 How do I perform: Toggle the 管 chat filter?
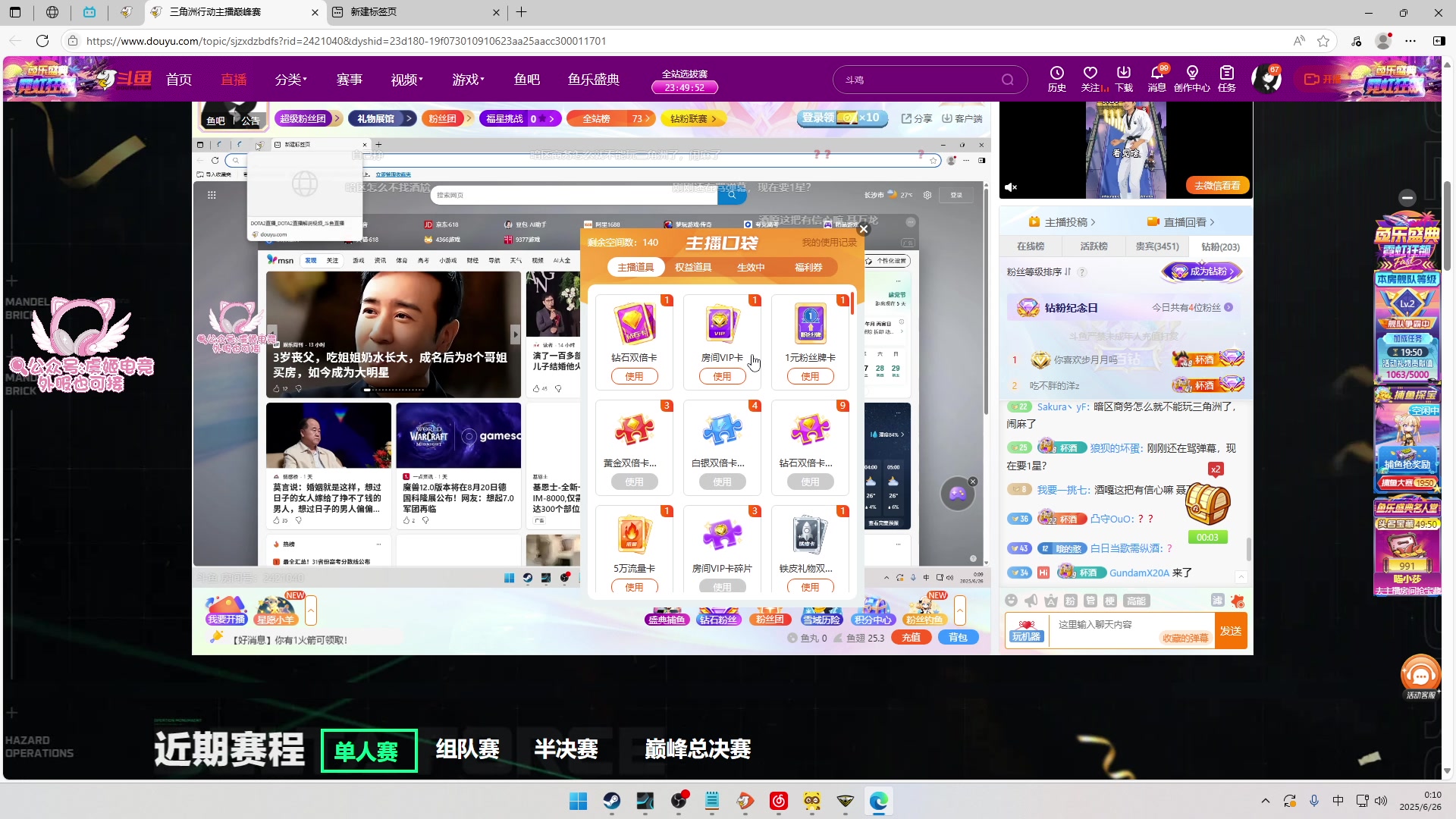point(1090,601)
